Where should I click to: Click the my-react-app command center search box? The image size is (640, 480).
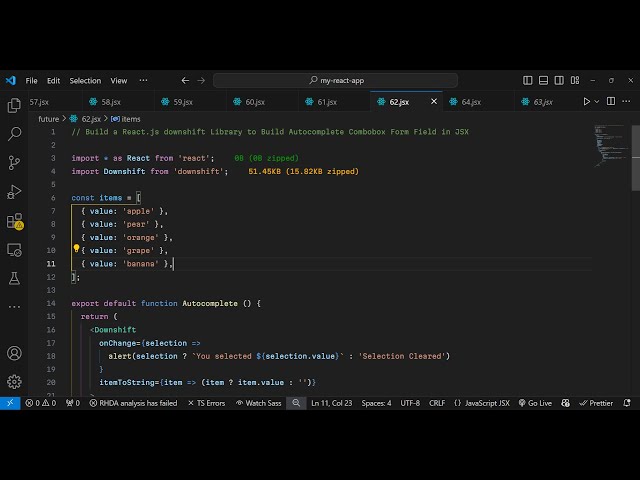point(335,80)
